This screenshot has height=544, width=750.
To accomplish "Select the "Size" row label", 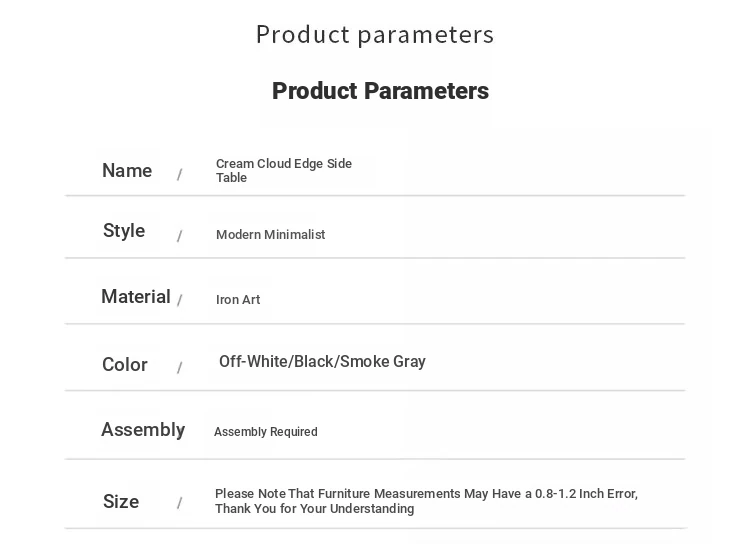I will 121,501.
